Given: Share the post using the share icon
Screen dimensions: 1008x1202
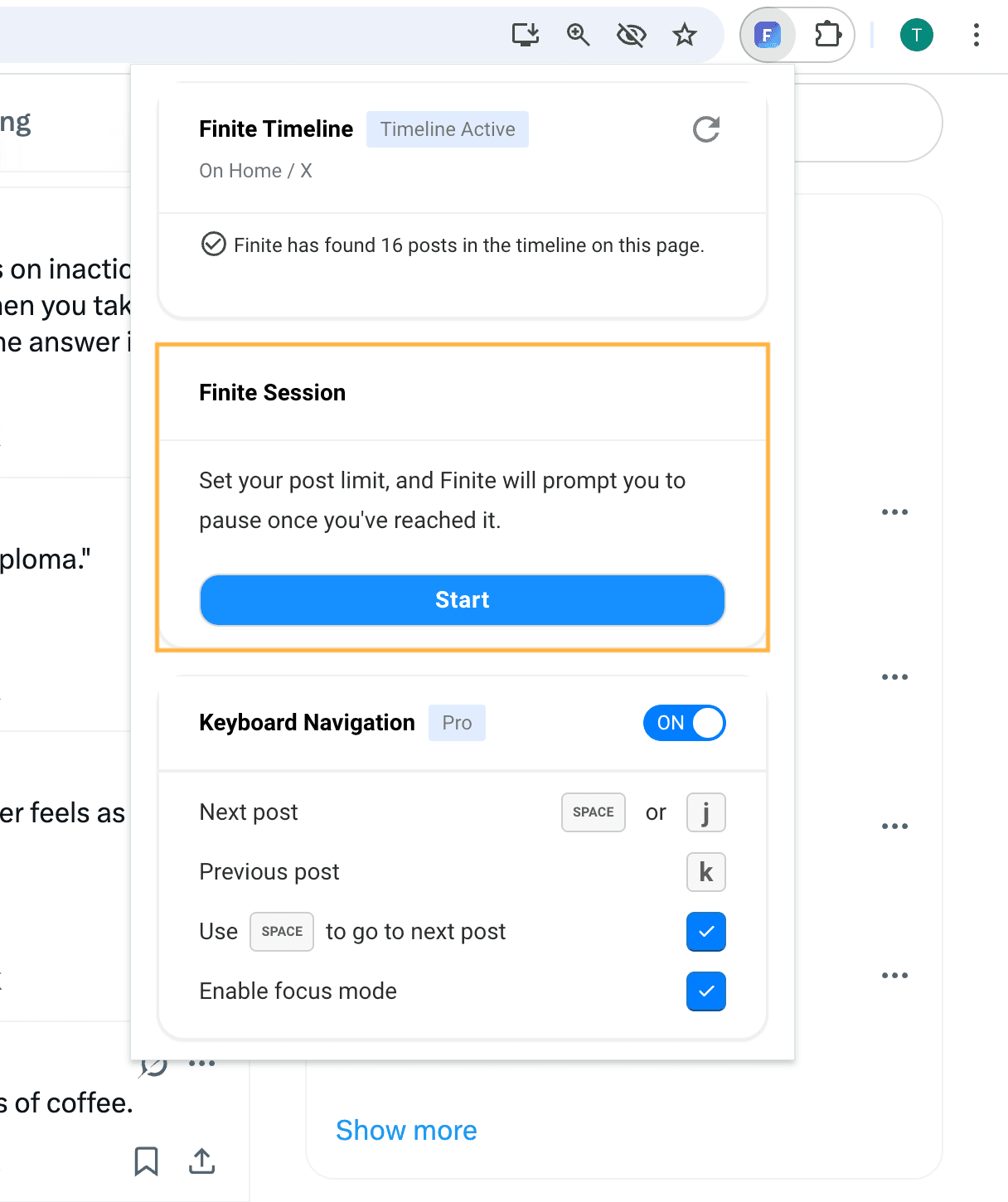Looking at the screenshot, I should [x=202, y=1161].
